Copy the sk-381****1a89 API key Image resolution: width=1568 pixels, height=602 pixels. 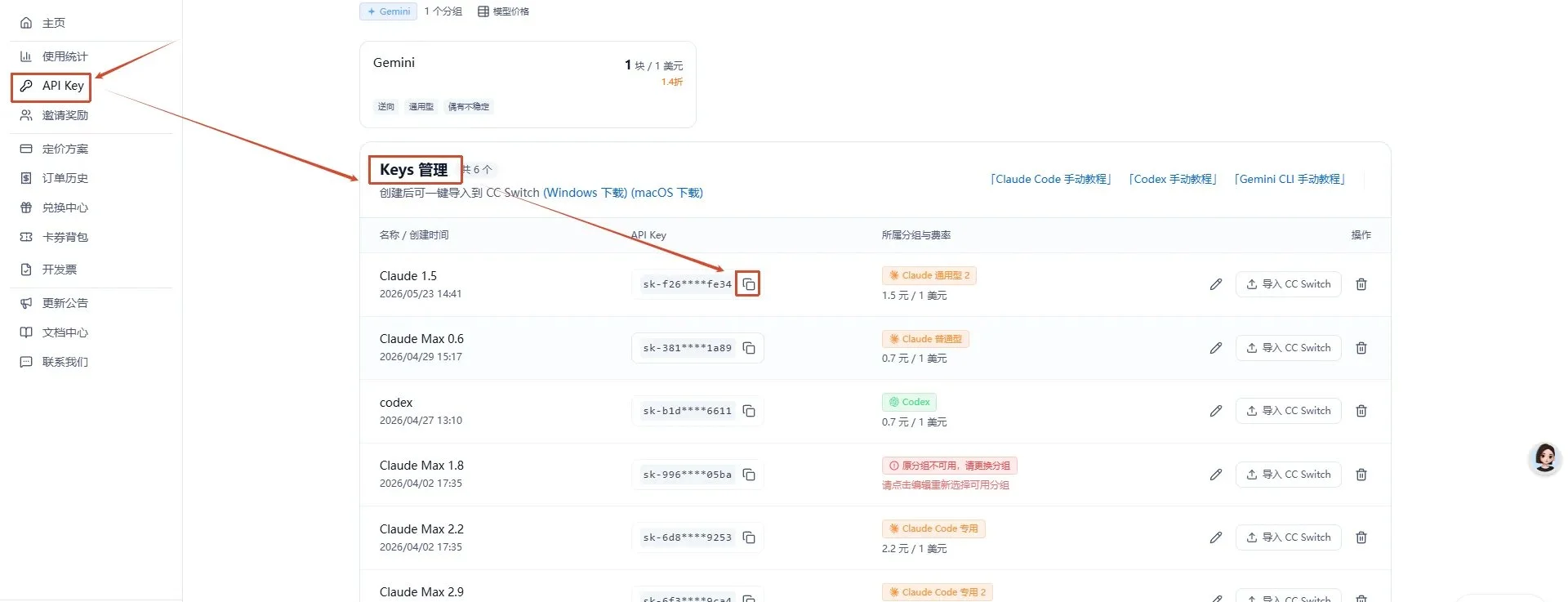(x=748, y=348)
